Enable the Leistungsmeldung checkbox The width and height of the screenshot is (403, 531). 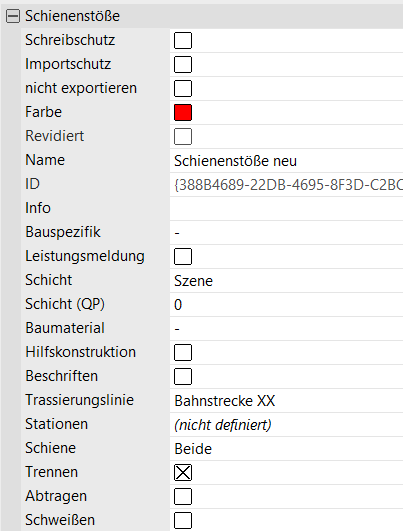tap(183, 256)
